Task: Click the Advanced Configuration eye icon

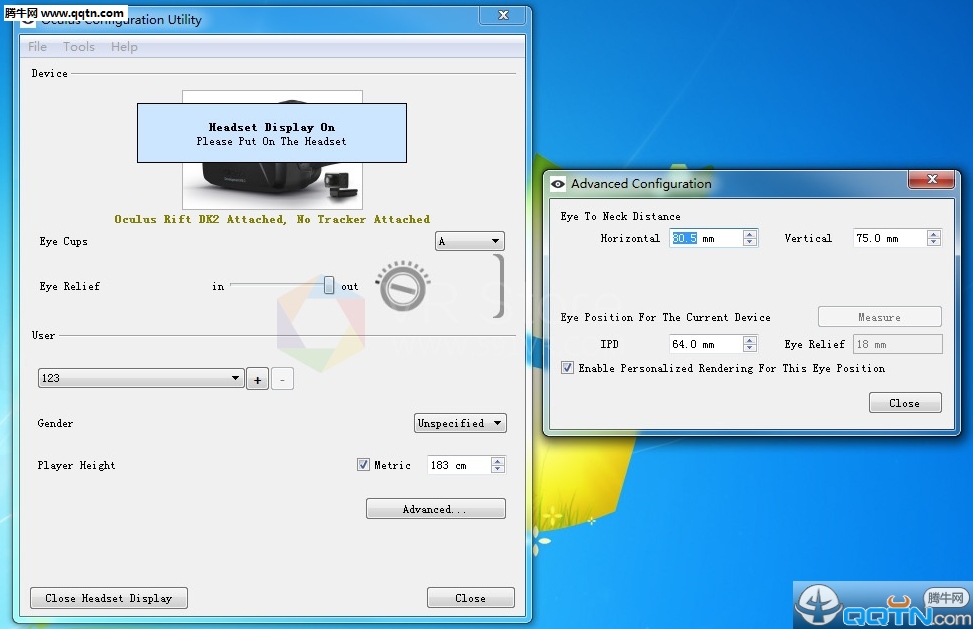Action: click(557, 184)
